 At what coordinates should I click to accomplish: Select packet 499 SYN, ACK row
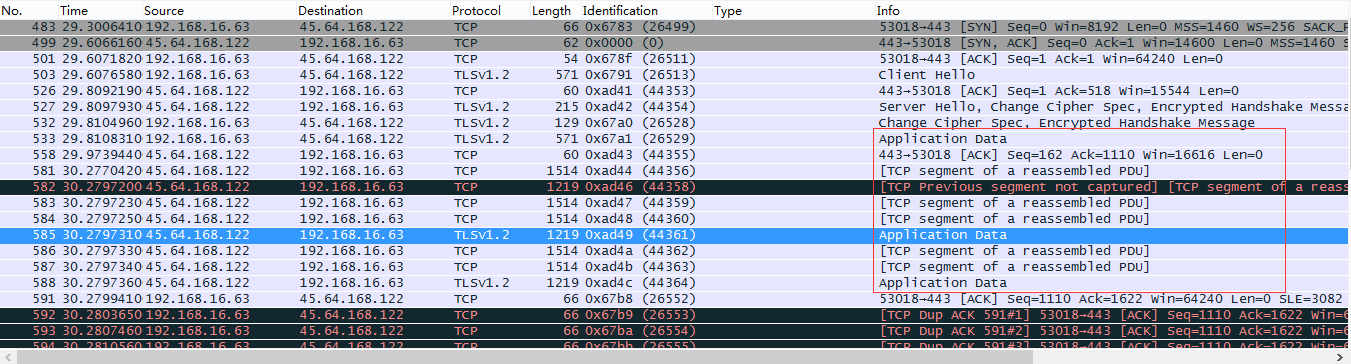[x=675, y=43]
